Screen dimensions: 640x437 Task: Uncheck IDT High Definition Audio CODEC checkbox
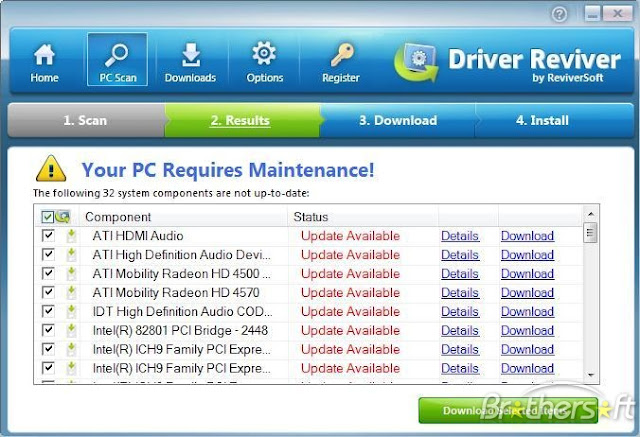tap(48, 311)
